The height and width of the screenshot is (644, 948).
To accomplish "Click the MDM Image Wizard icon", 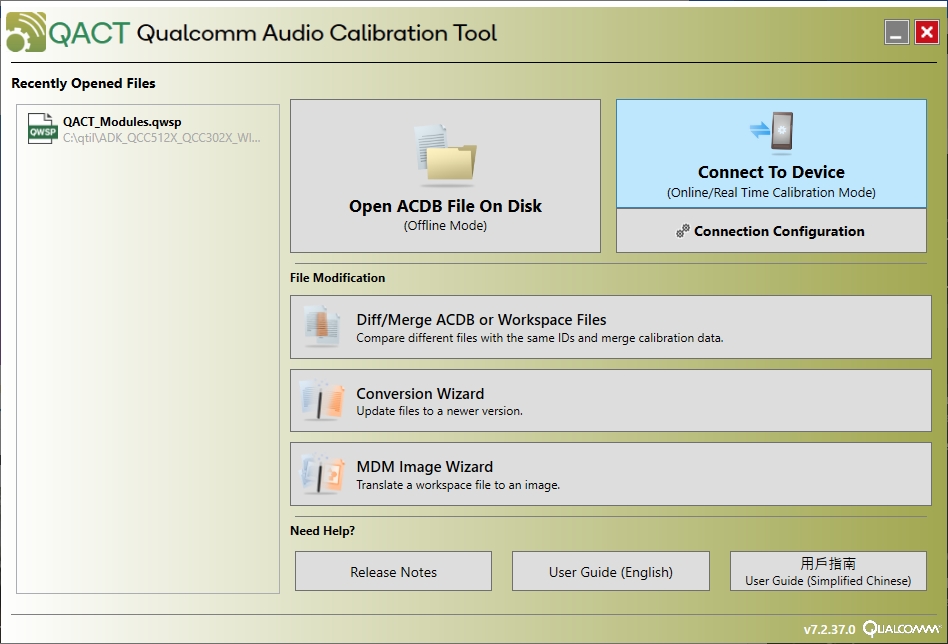I will (323, 474).
